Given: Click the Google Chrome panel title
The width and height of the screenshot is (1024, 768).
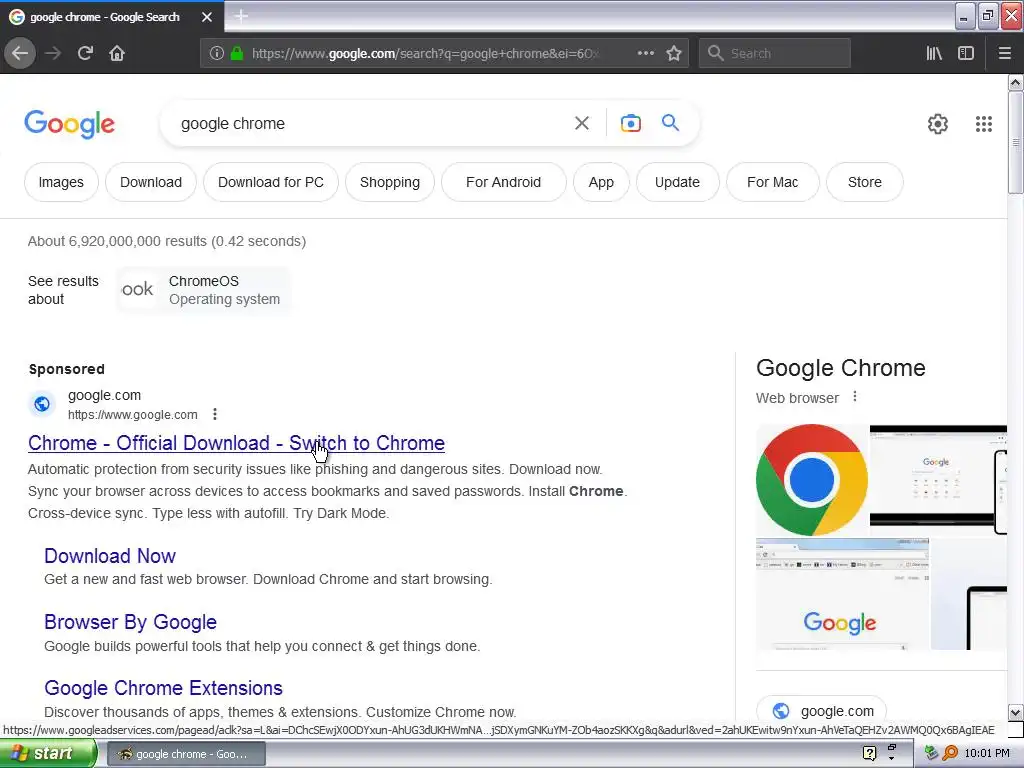Looking at the screenshot, I should click(840, 368).
